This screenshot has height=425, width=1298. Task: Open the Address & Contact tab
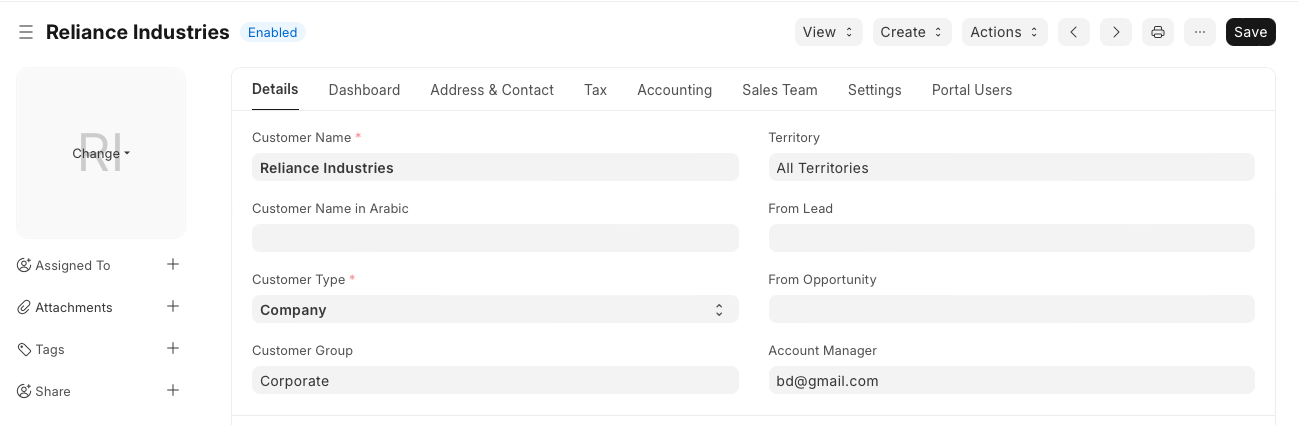(492, 90)
